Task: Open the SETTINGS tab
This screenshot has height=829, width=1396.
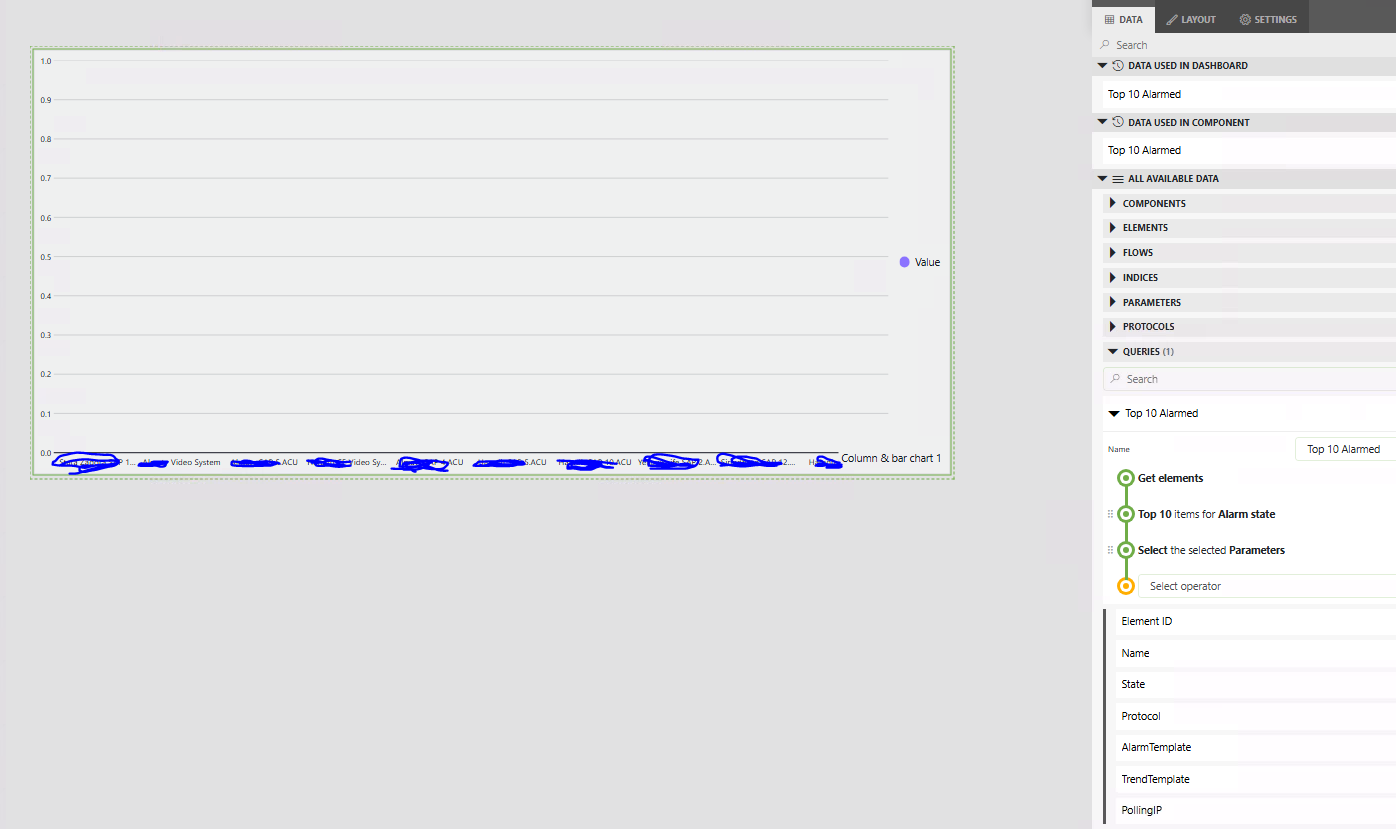Action: coord(1267,19)
